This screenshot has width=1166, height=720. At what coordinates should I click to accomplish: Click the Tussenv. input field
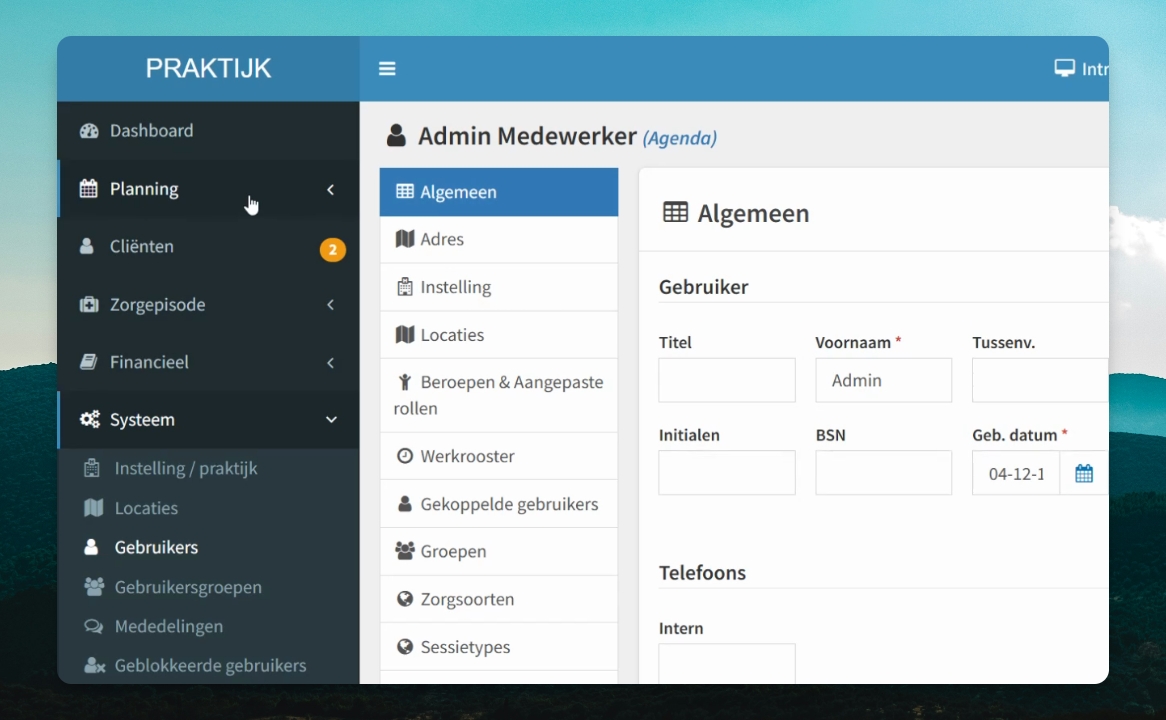tap(1040, 380)
